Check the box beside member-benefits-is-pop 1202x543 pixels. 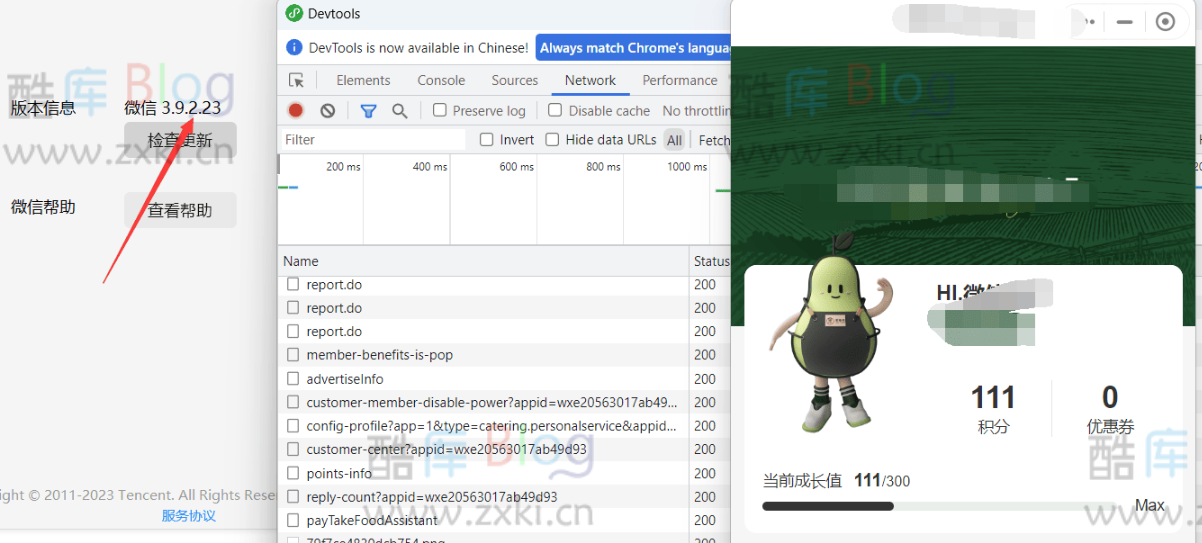[293, 354]
